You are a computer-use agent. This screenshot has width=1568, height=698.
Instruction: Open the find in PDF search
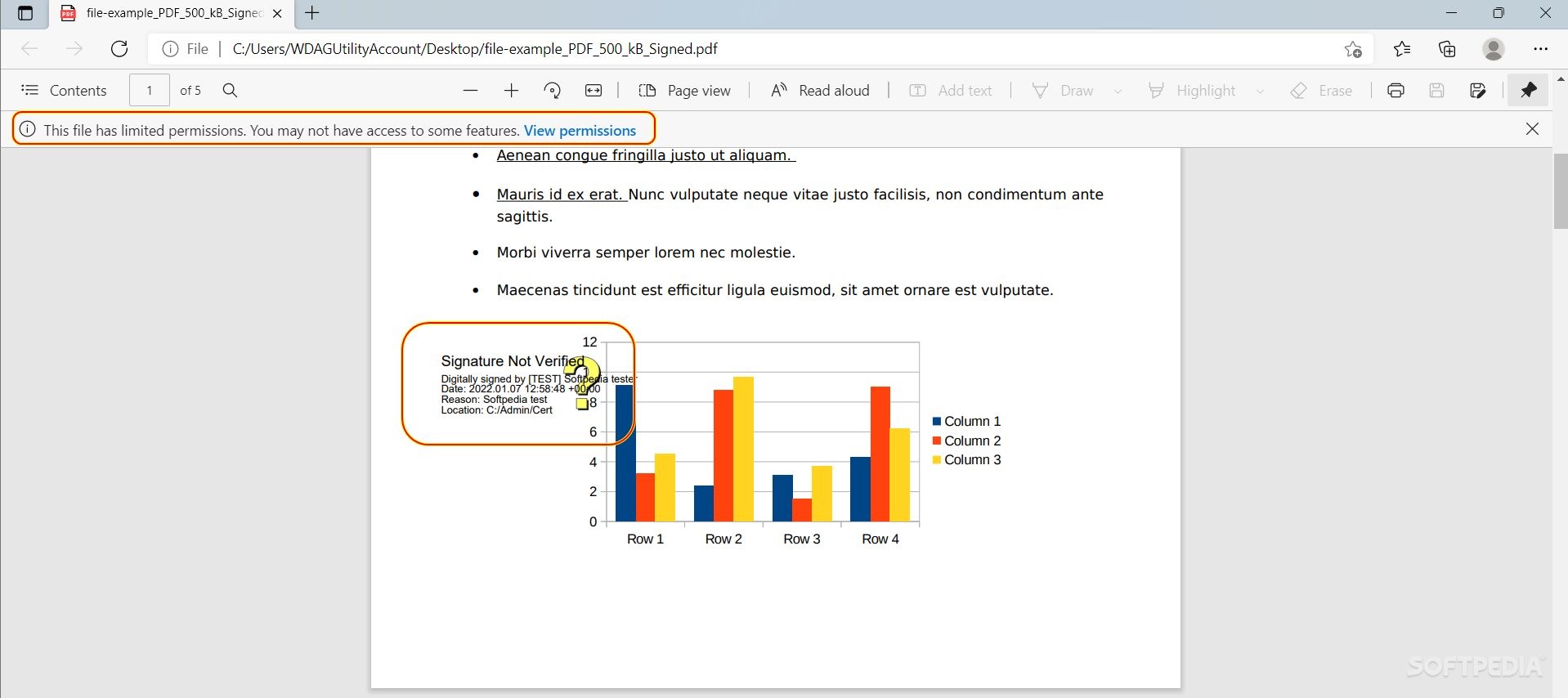[x=231, y=90]
